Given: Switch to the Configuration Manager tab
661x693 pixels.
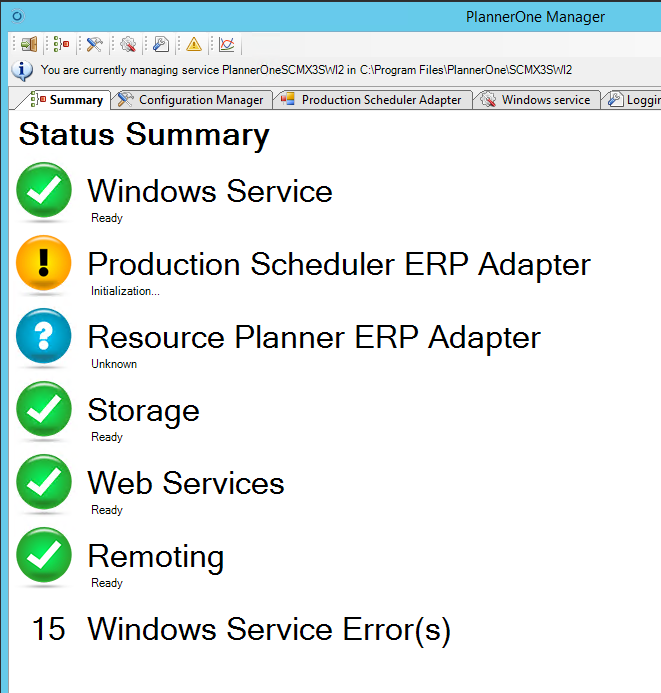Looking at the screenshot, I should (x=191, y=100).
